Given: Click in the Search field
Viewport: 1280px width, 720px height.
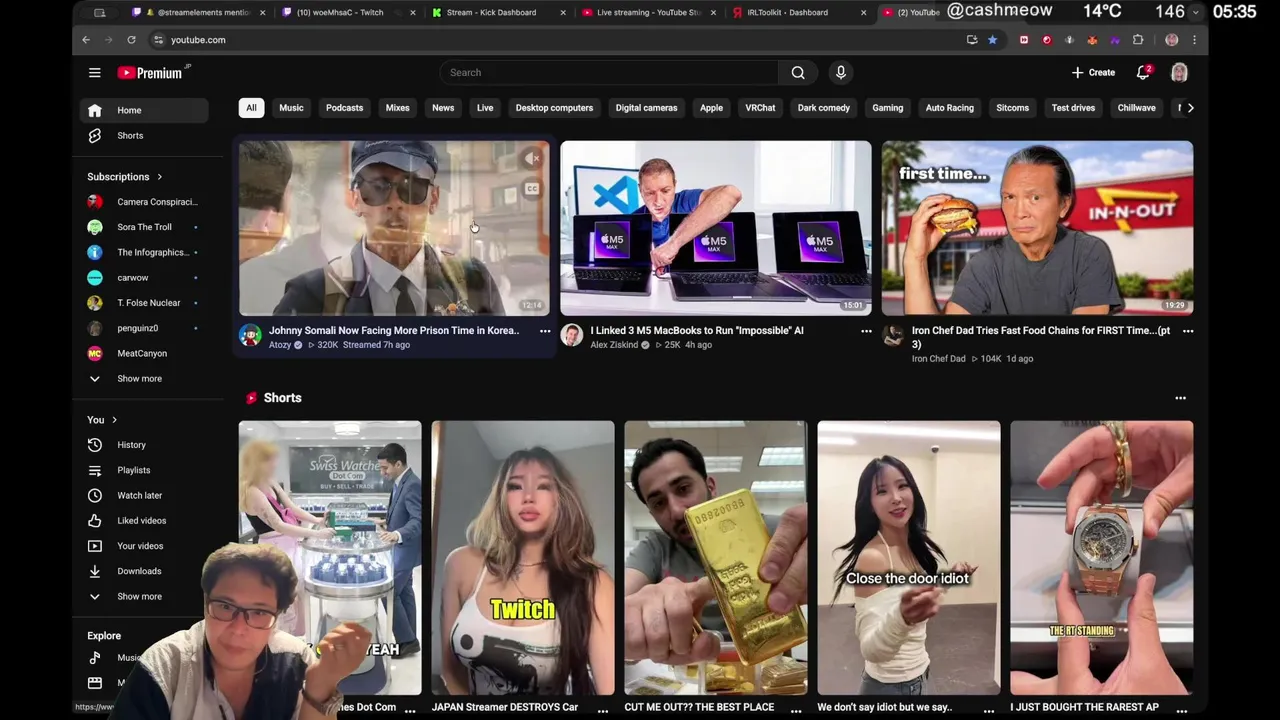Looking at the screenshot, I should coord(608,72).
